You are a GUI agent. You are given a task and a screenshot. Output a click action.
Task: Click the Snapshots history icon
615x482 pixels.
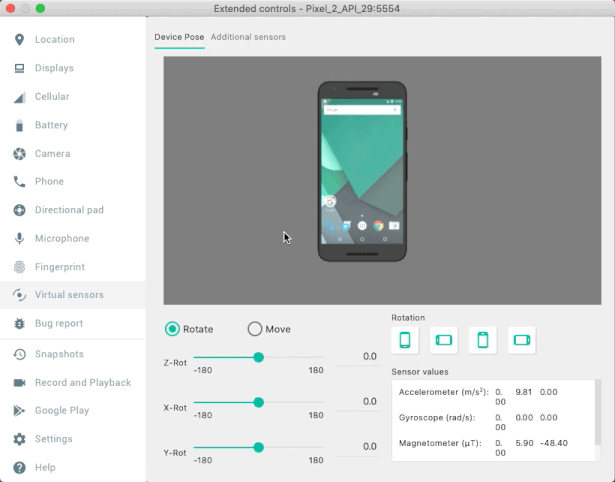(19, 354)
